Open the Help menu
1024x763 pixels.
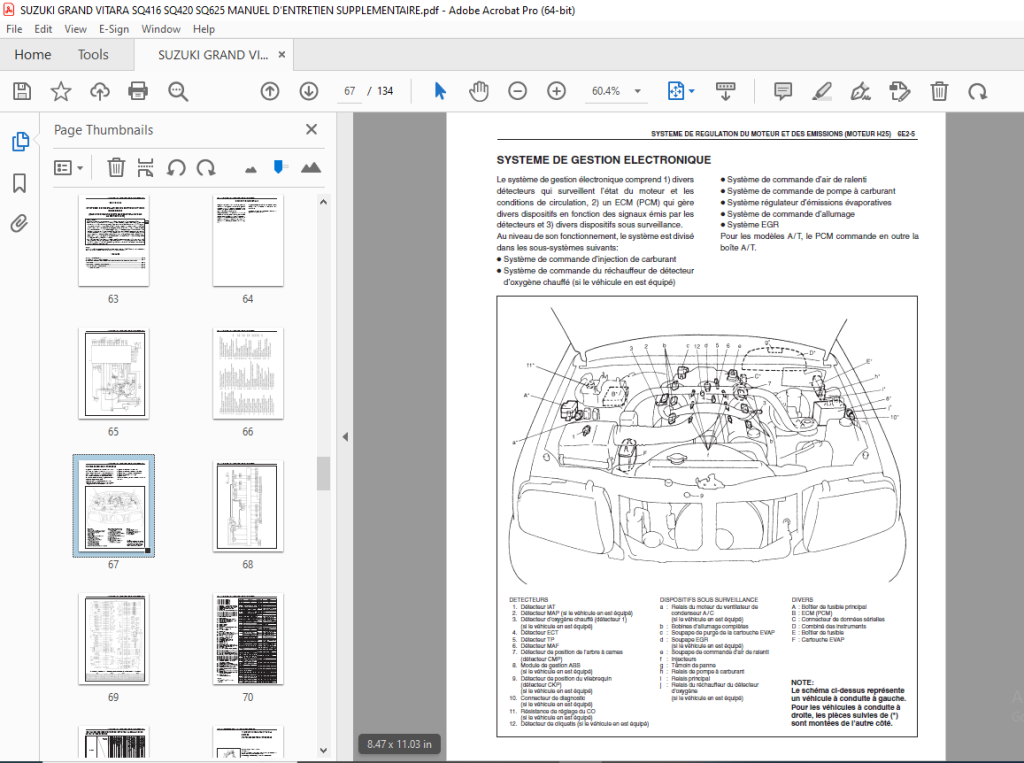(204, 29)
